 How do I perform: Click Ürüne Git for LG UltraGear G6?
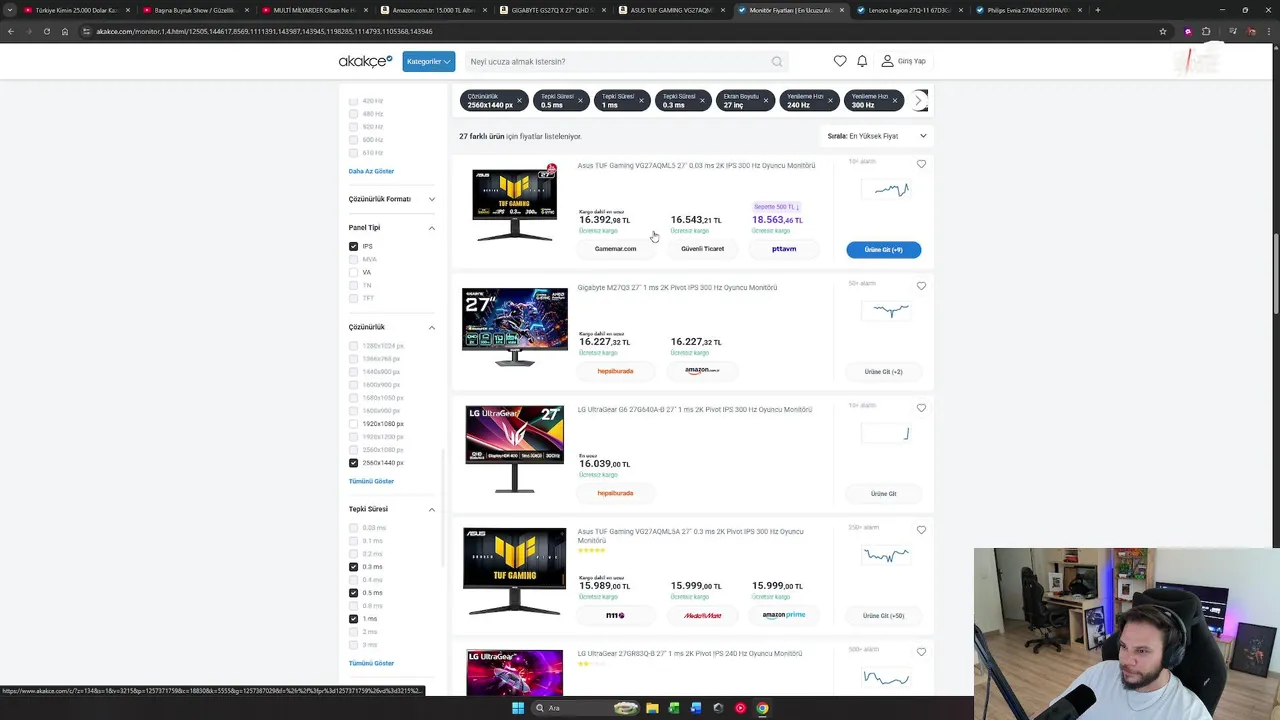(883, 494)
